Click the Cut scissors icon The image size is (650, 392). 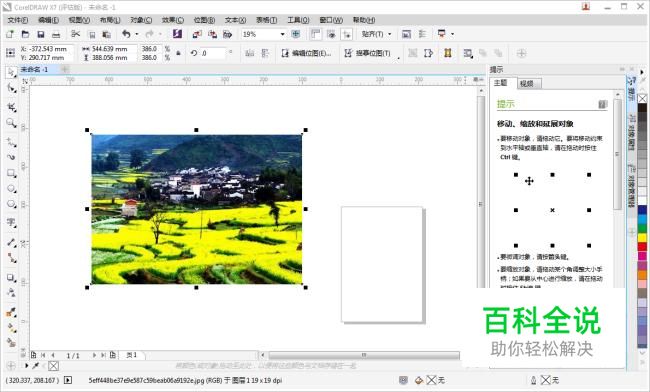point(75,34)
